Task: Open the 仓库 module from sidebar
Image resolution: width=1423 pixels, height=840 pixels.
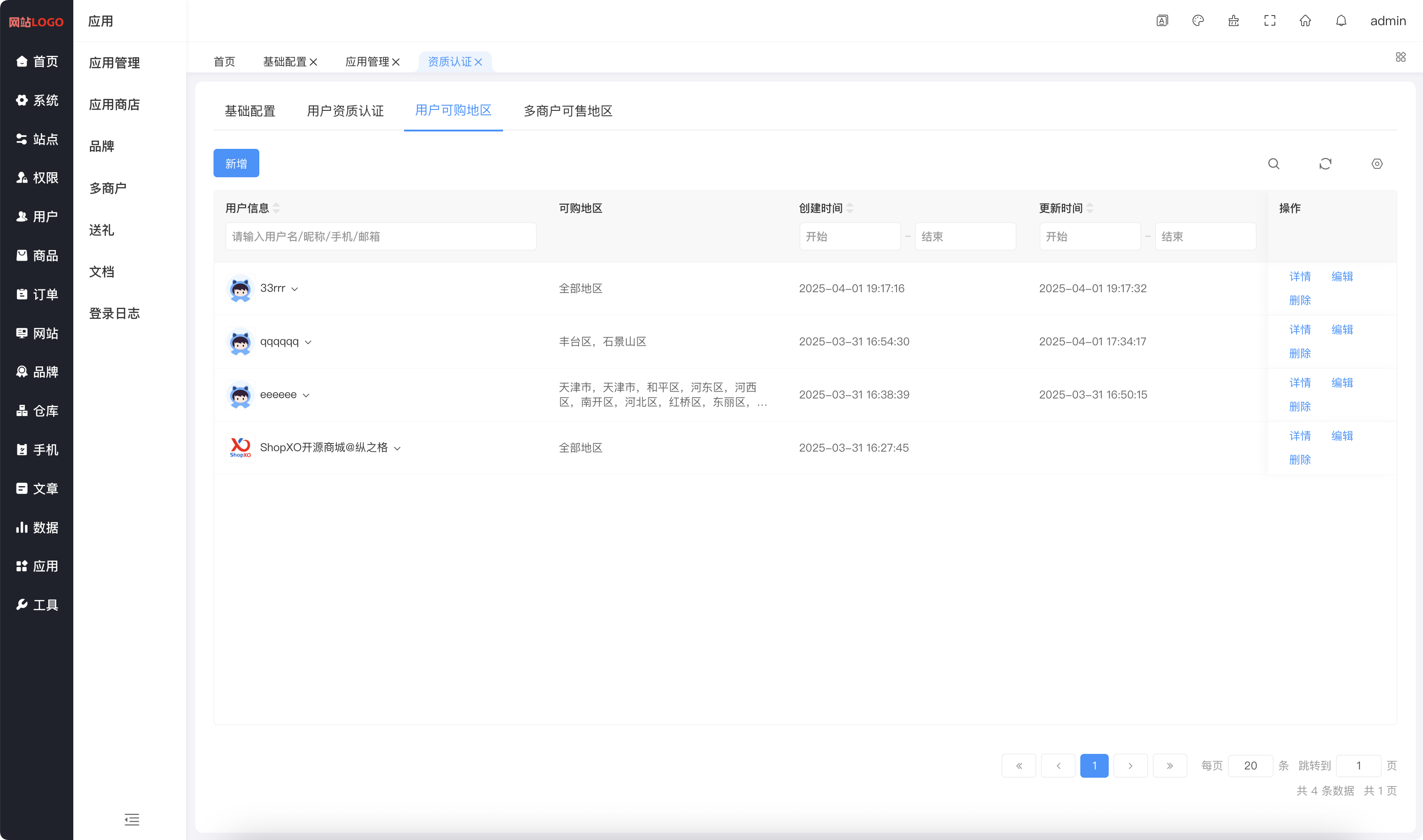Action: click(x=37, y=411)
